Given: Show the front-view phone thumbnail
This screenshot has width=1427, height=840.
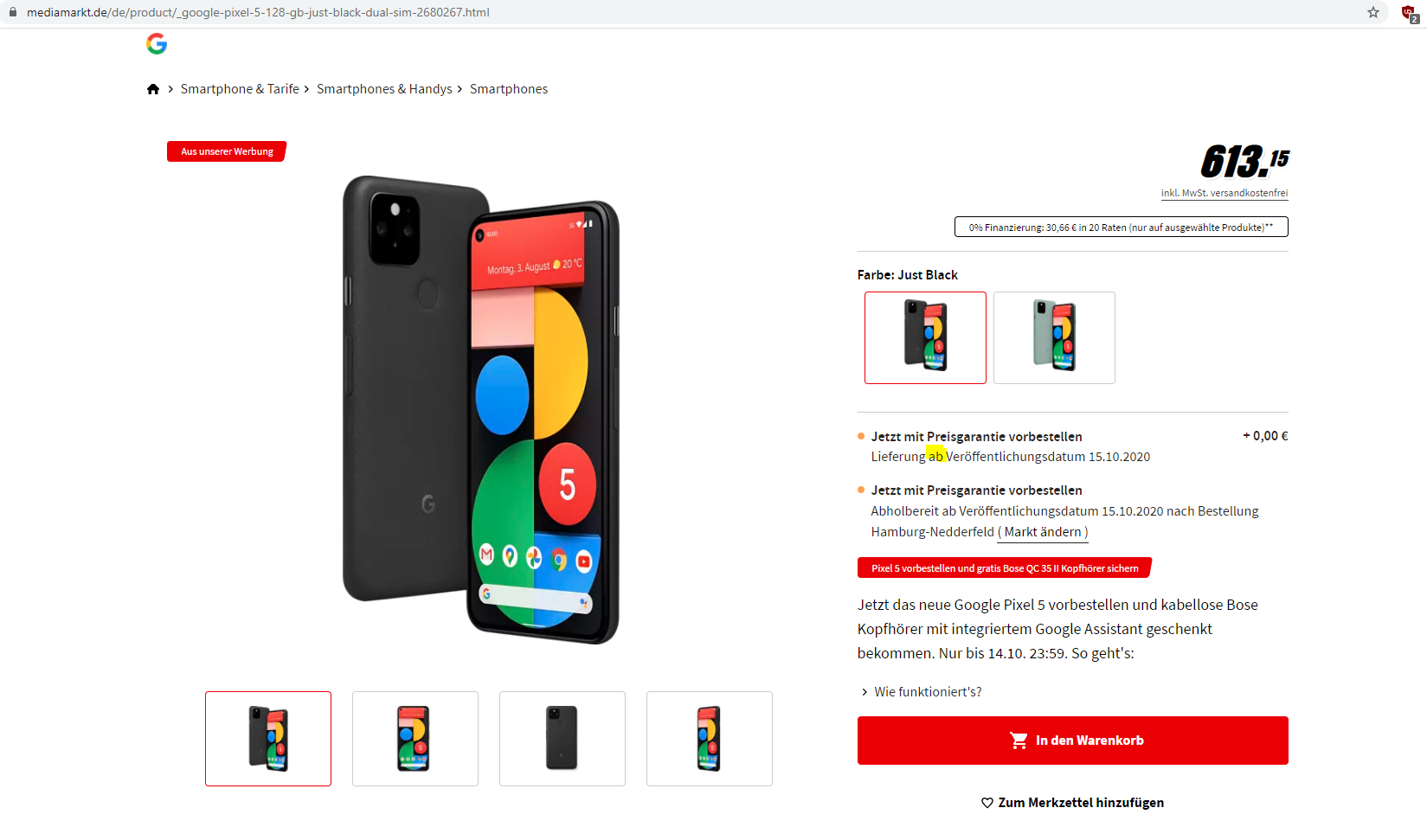Looking at the screenshot, I should [415, 739].
